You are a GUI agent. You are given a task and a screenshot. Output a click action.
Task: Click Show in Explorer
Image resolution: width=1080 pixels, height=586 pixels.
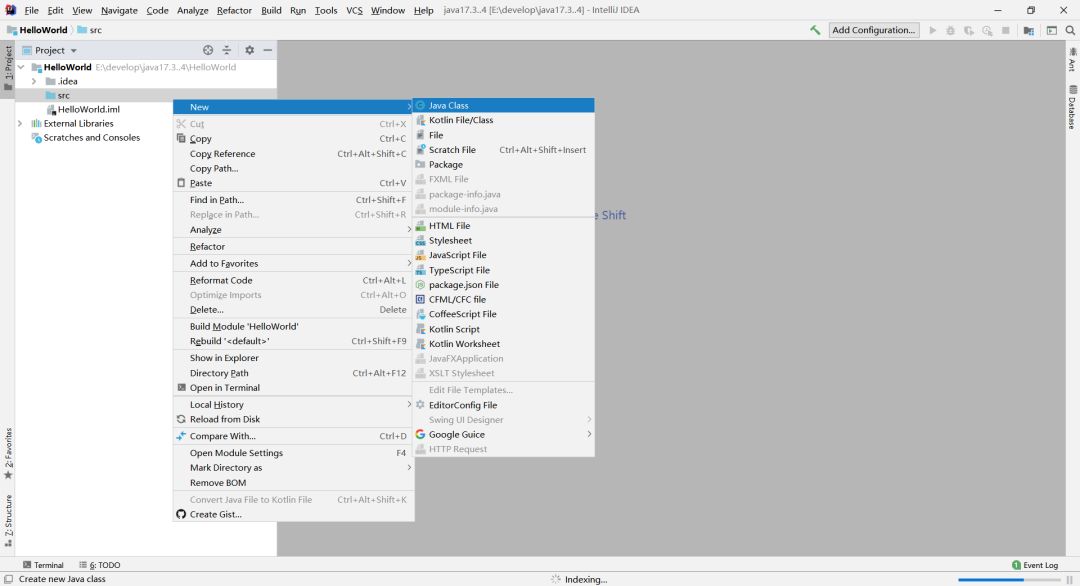tap(293, 358)
